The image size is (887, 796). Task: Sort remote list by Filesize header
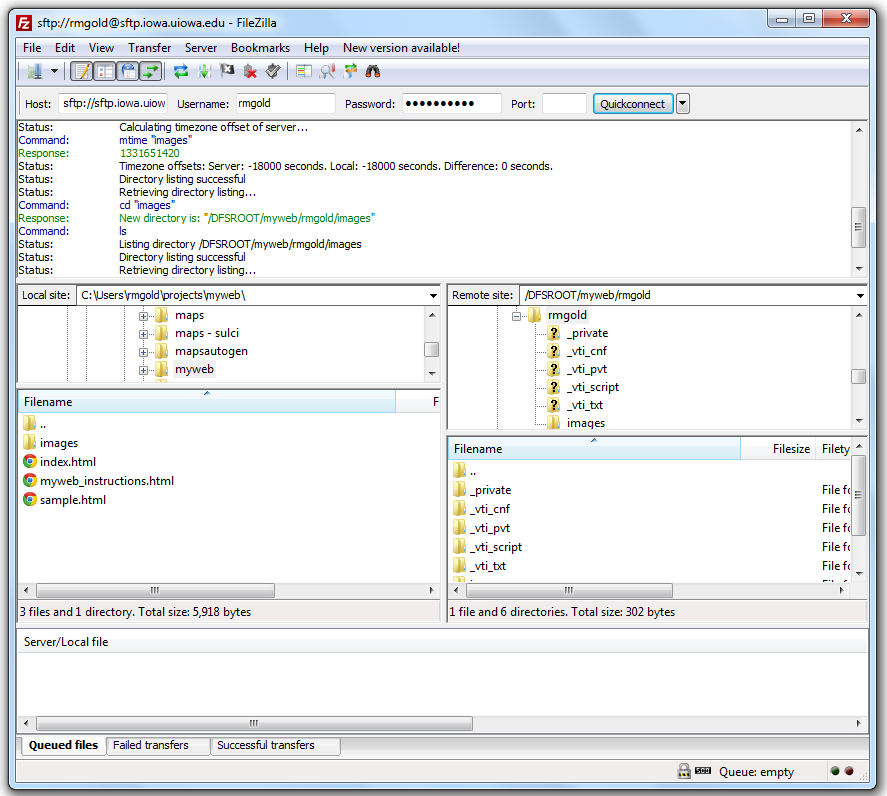coord(778,449)
